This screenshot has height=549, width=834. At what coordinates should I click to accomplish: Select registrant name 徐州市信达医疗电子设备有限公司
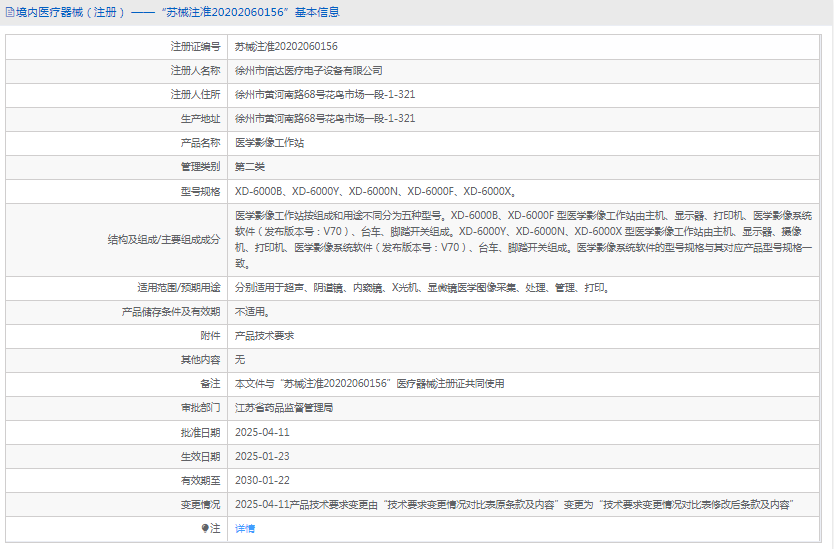point(308,70)
